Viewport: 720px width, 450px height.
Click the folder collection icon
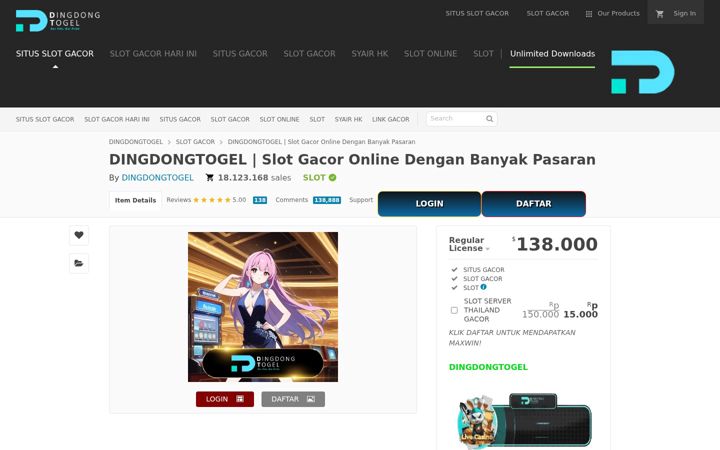tap(79, 263)
